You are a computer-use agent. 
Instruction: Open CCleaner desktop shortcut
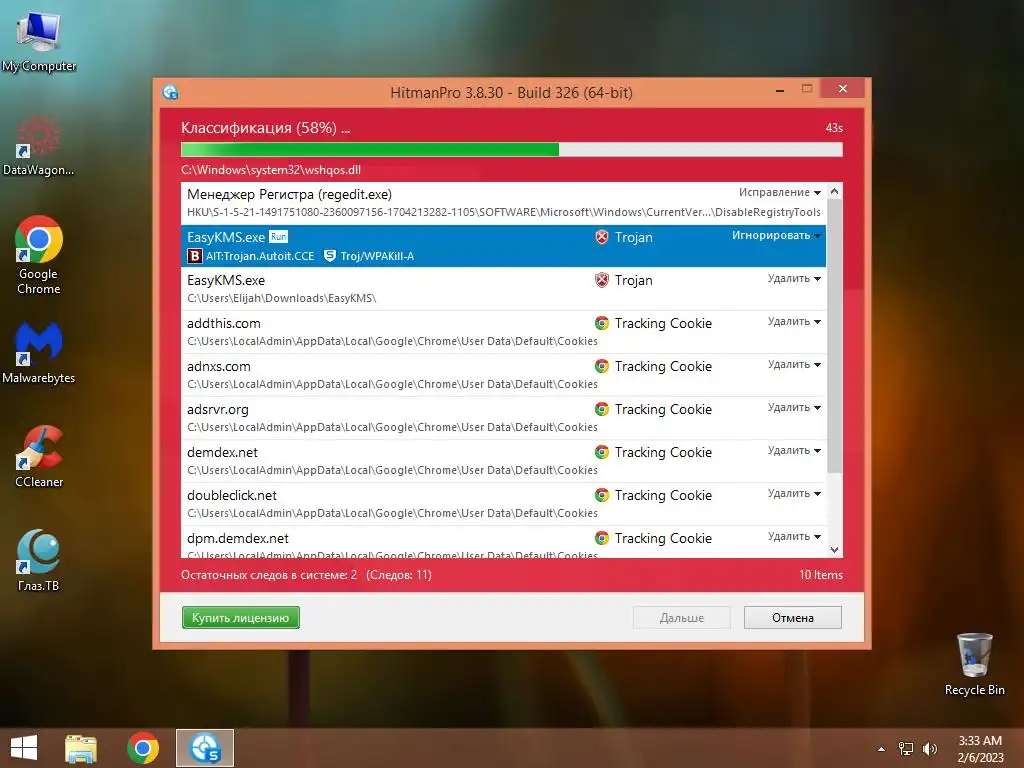[x=39, y=456]
